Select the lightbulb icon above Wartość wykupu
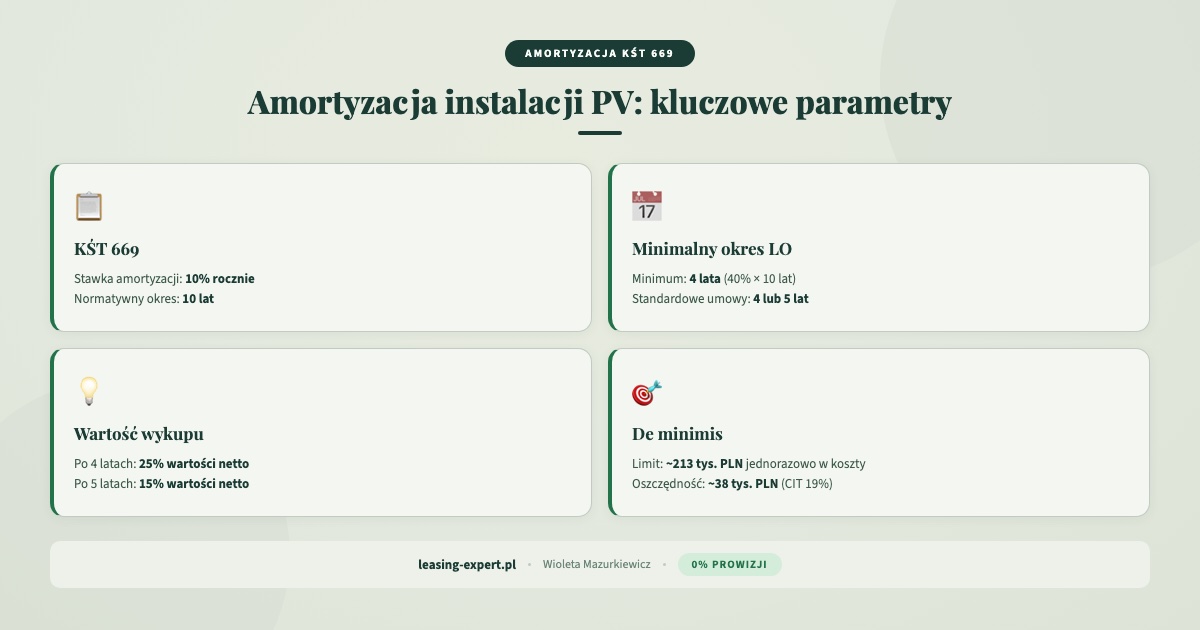Screen dimensions: 1200x630 coord(88,391)
